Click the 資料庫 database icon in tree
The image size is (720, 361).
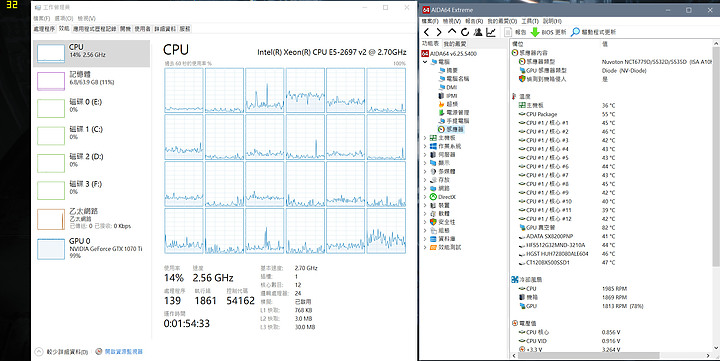[x=433, y=239]
